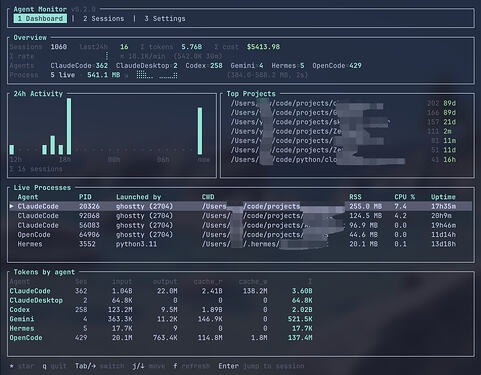The width and height of the screenshot is (481, 375).
Task: Click 'ClaudeCode 362' in Overview agents
Action: 79,66
